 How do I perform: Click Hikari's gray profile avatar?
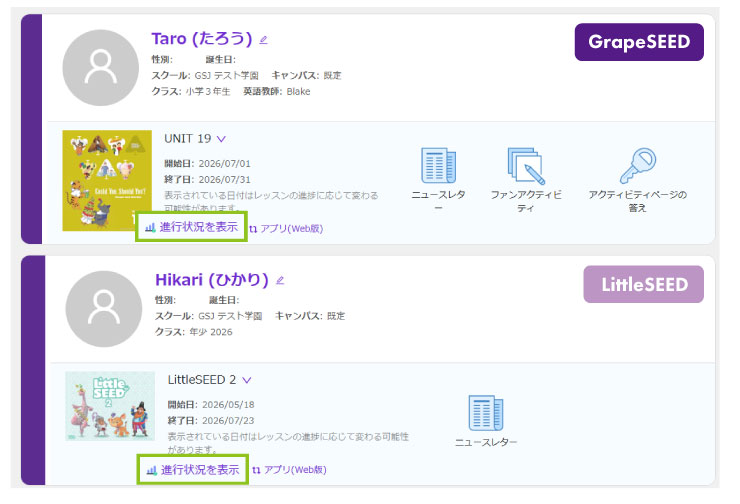pyautogui.click(x=104, y=309)
